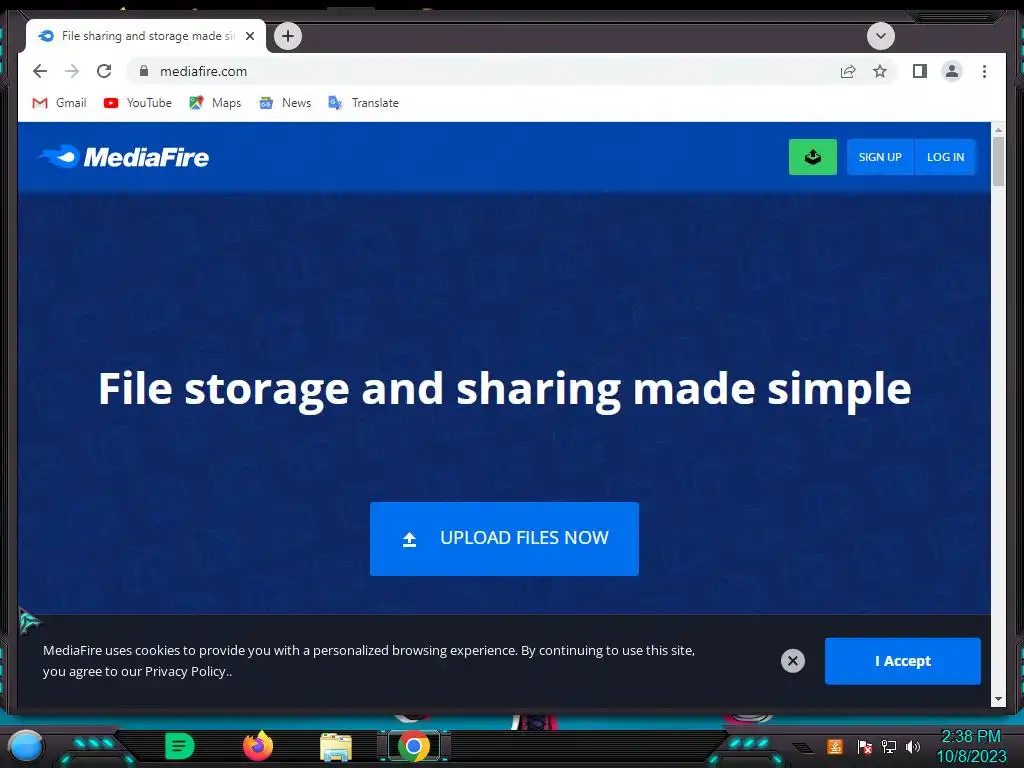Click the cookie notice Privacy Policy text

186,671
